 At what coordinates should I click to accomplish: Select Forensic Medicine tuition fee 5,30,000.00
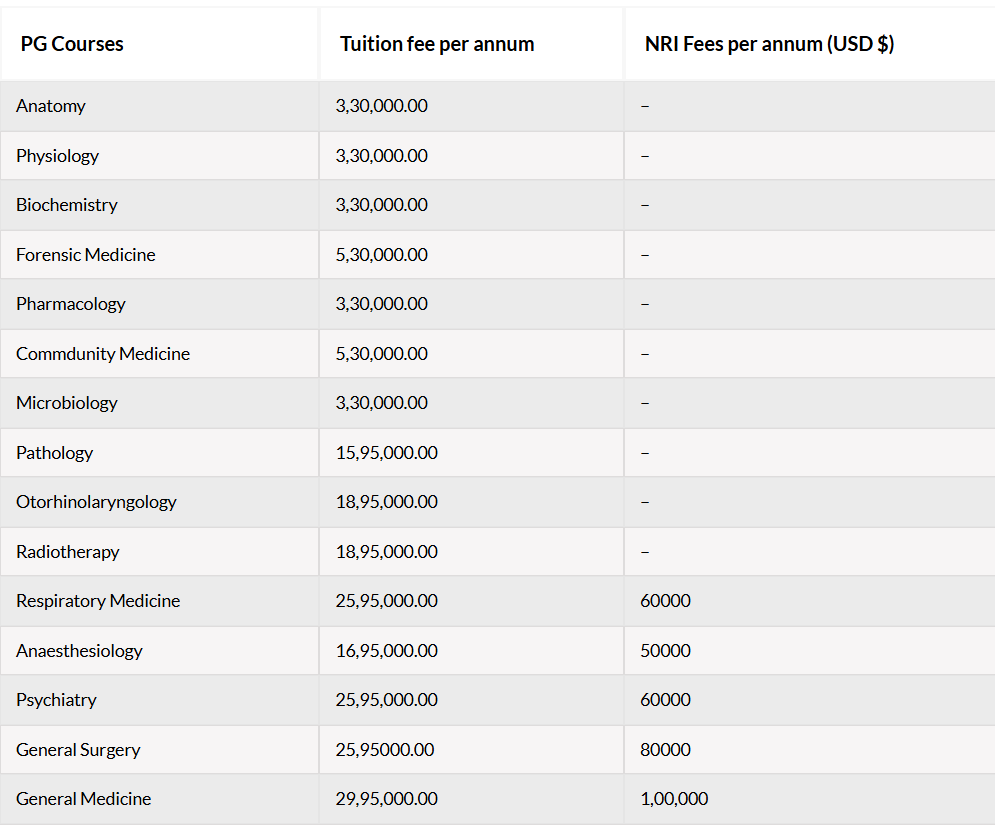tap(381, 254)
